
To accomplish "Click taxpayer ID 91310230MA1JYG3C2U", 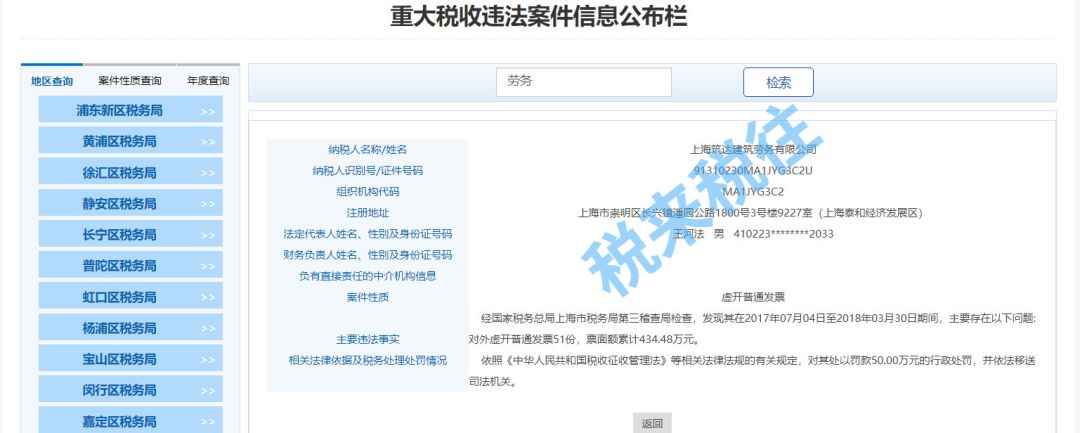I will [x=753, y=171].
